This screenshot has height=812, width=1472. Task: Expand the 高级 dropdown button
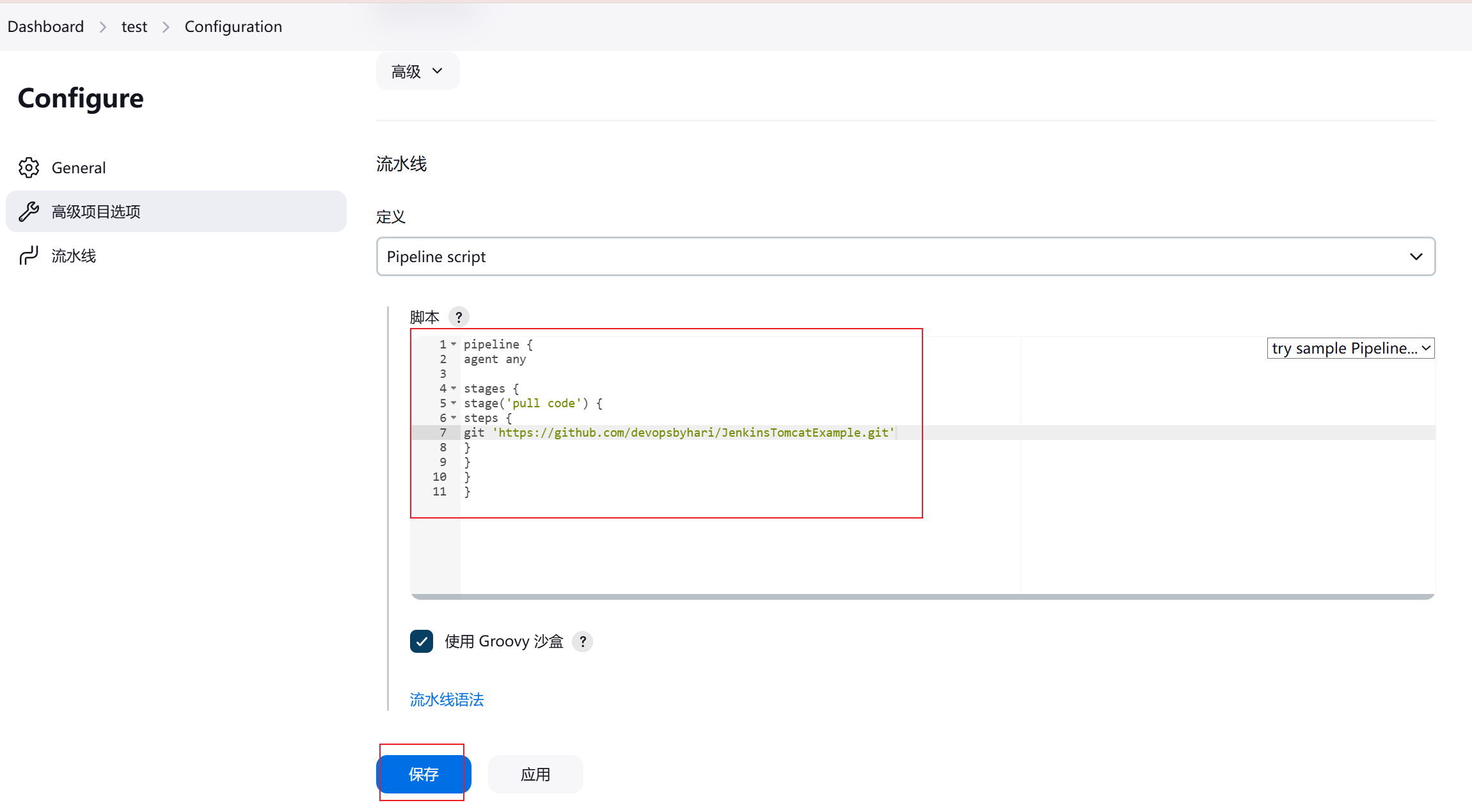417,72
